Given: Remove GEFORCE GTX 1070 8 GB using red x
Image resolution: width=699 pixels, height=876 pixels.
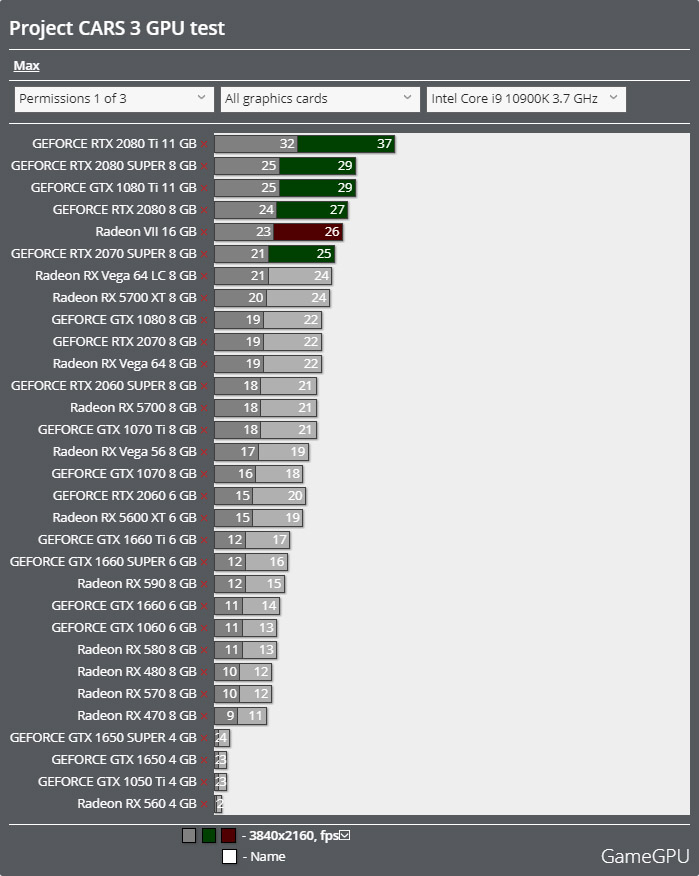Looking at the screenshot, I should [x=205, y=474].
